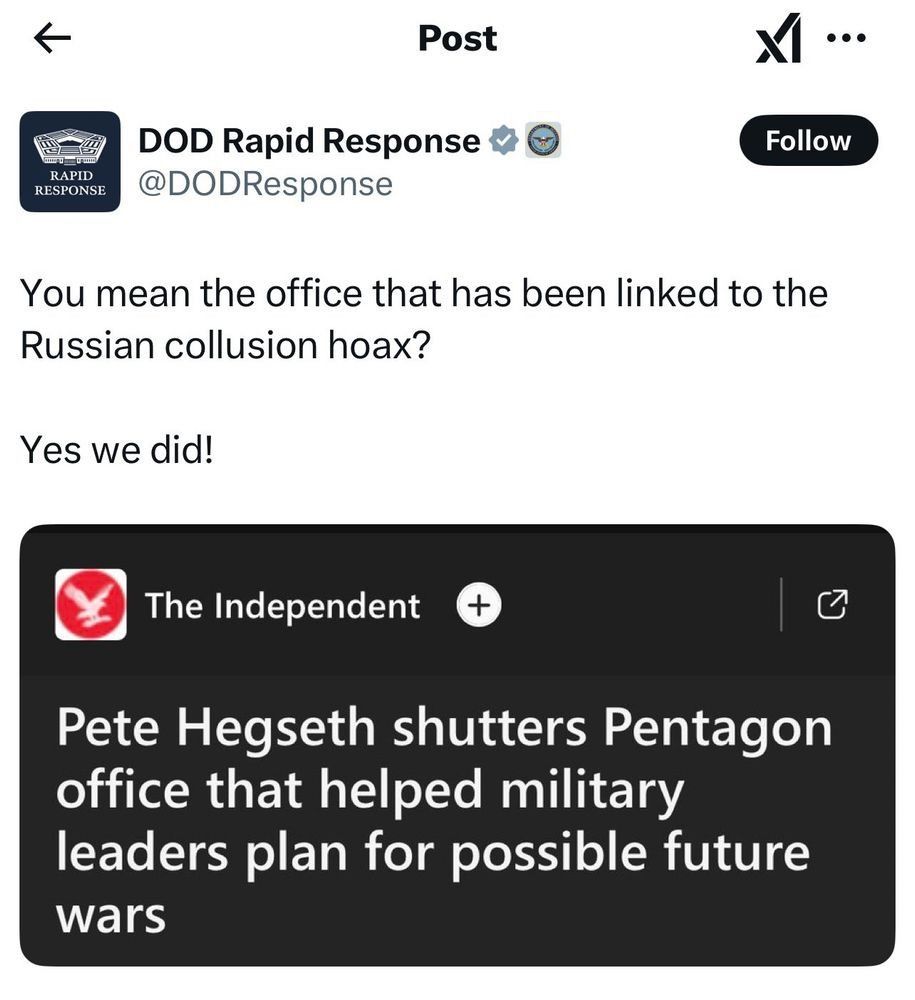Tap The Independent source name
The image size is (915, 1000).
(x=282, y=605)
